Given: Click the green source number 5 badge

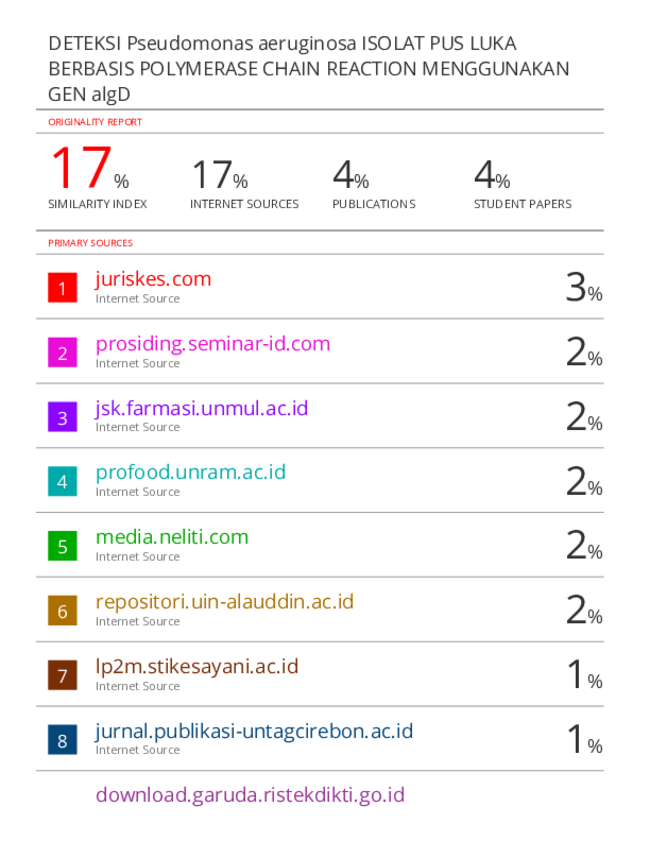Looking at the screenshot, I should tap(62, 546).
